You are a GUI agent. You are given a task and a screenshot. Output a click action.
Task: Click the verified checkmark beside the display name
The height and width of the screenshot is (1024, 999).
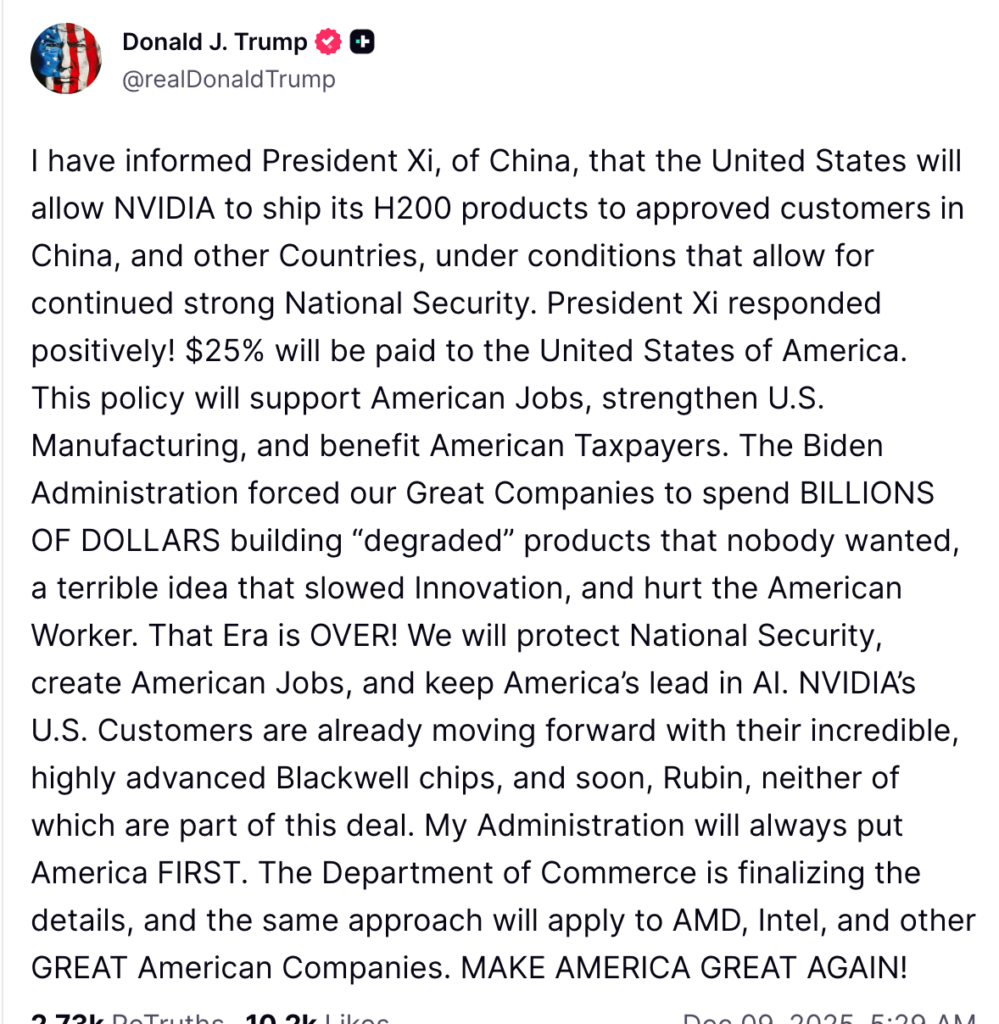[328, 42]
